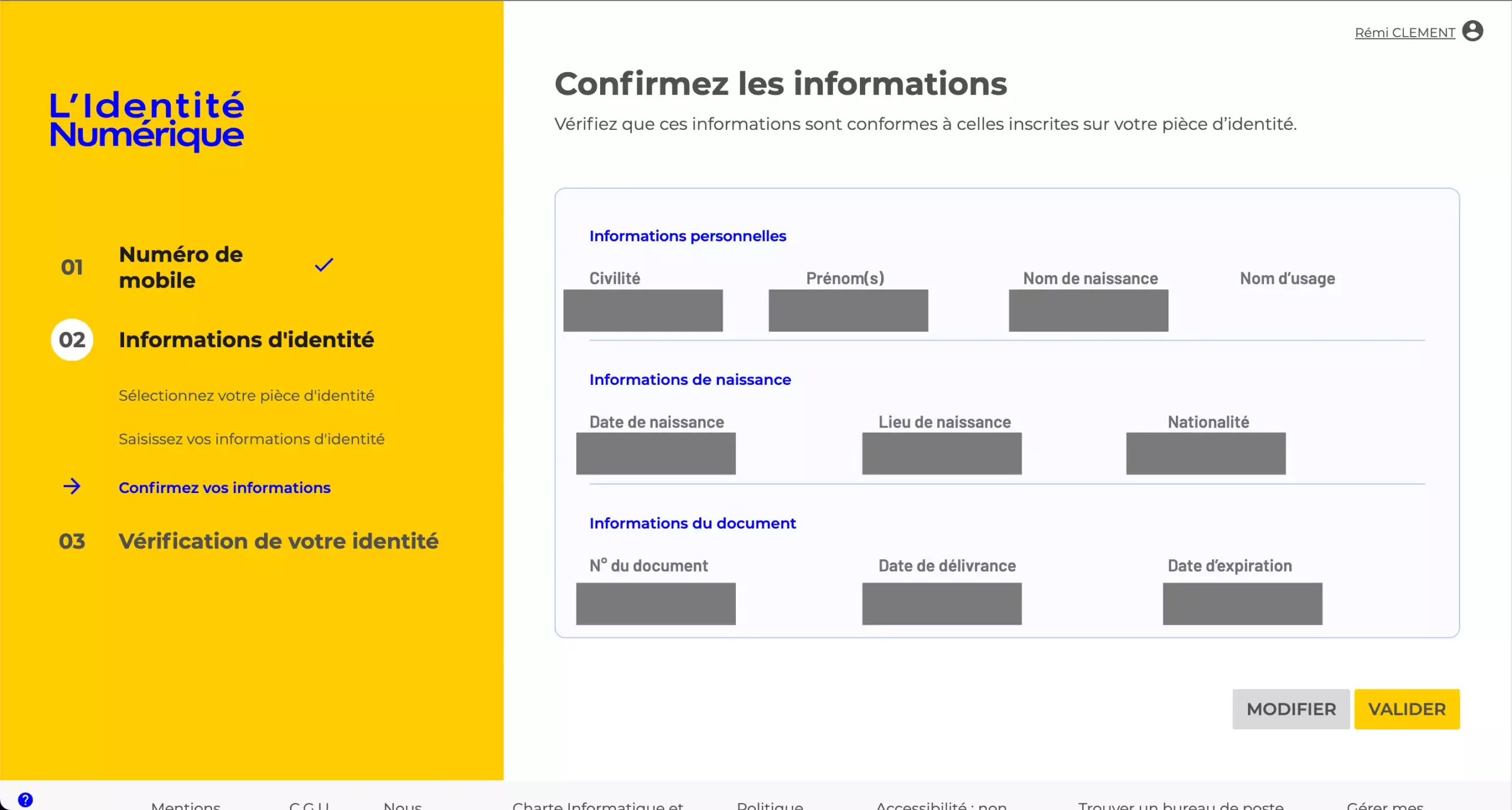Click the Date de délivrance label
The height and width of the screenshot is (810, 1512).
(x=947, y=565)
